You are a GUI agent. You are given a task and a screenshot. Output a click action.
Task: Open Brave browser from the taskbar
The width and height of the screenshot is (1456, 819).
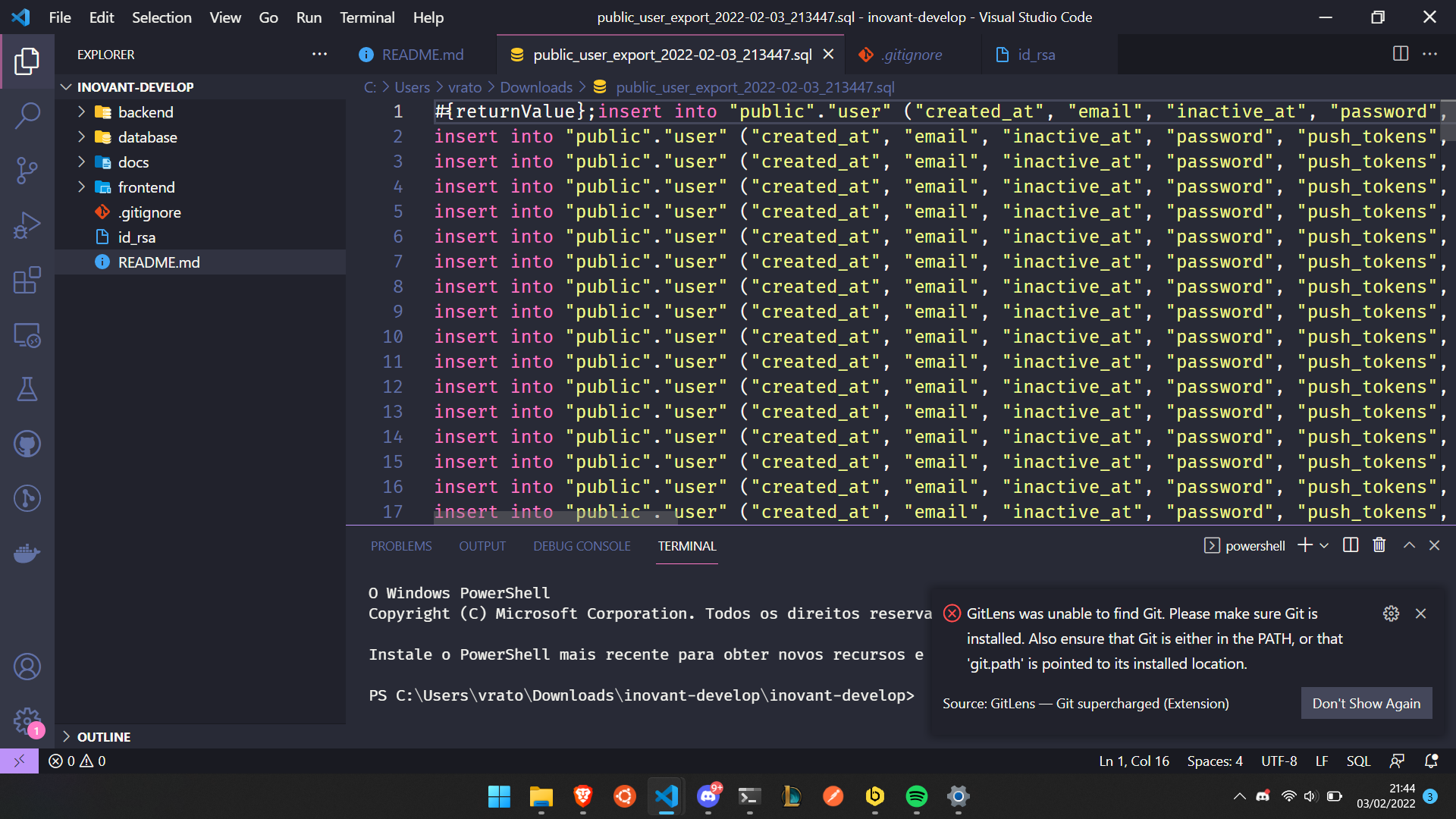pyautogui.click(x=582, y=796)
